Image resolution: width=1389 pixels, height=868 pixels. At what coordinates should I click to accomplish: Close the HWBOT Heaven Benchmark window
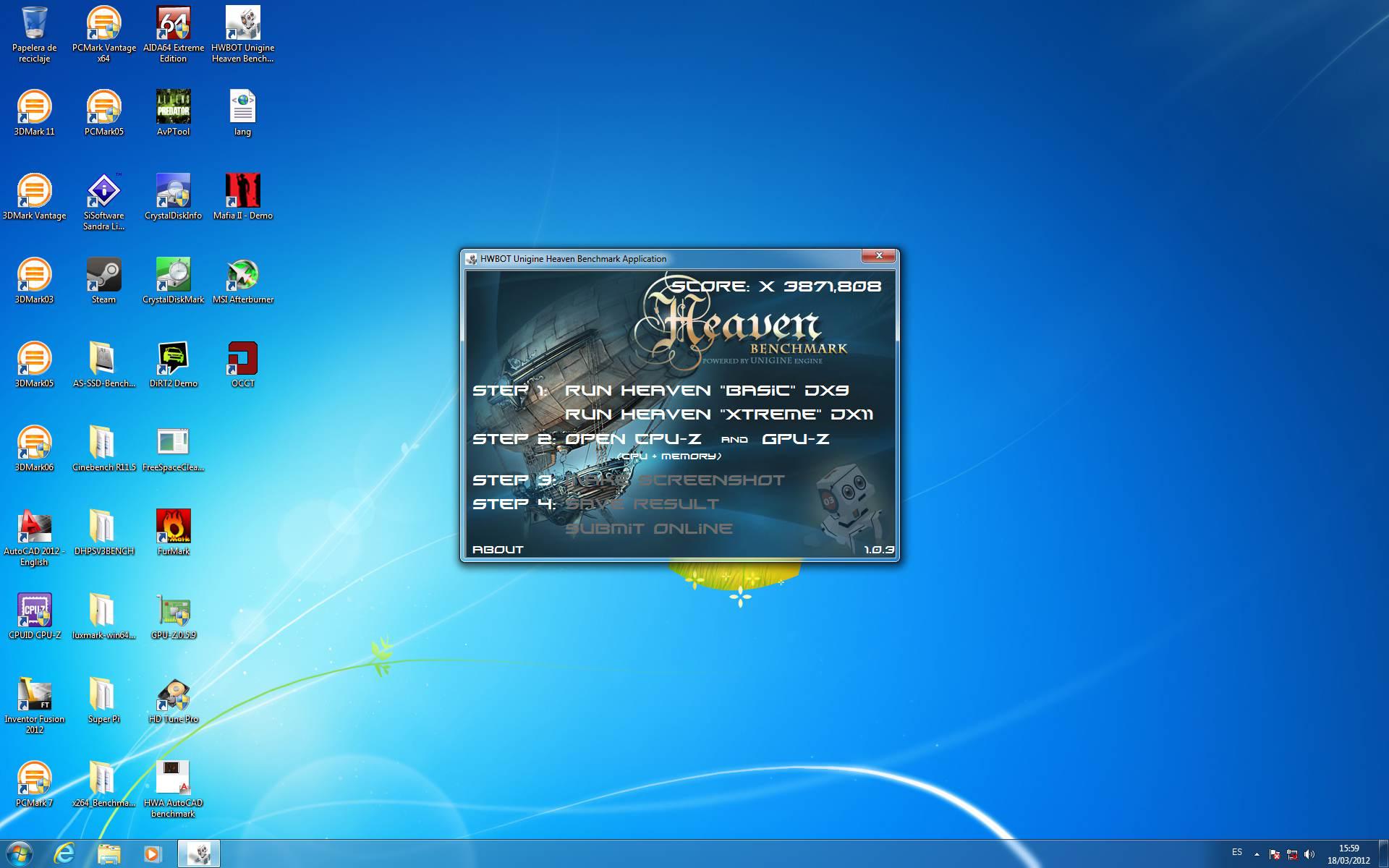coord(879,255)
